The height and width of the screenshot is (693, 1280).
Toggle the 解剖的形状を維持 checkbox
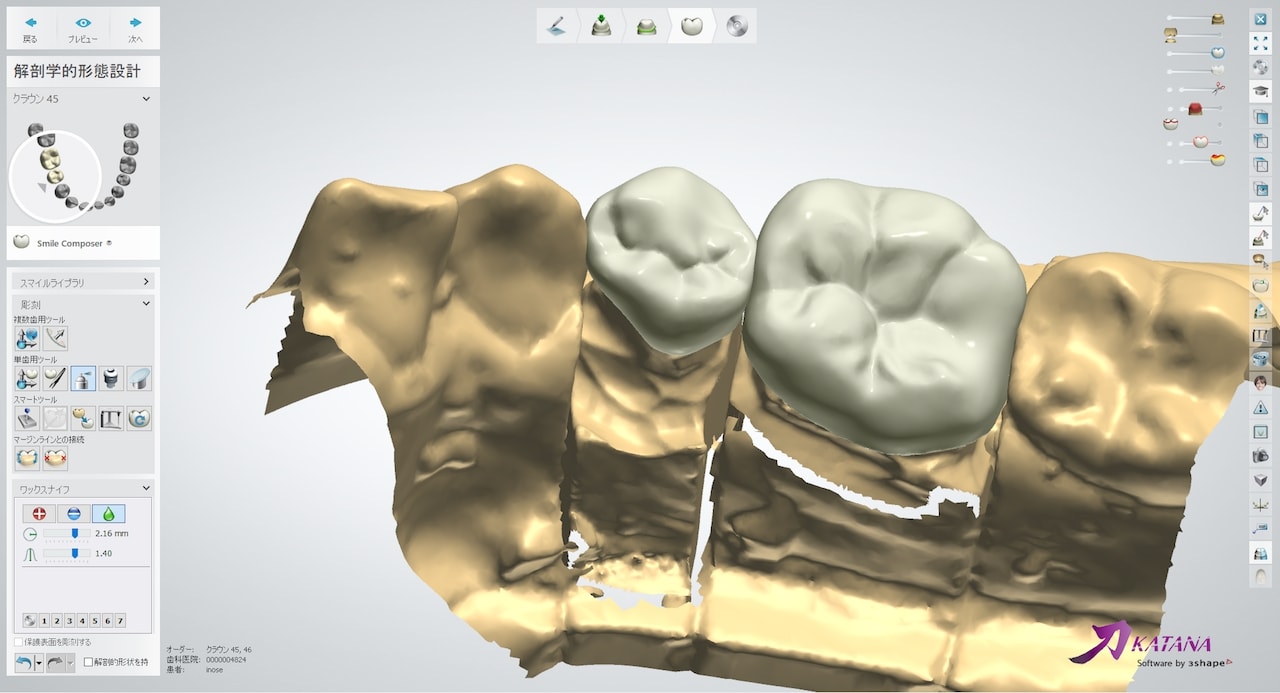point(88,662)
